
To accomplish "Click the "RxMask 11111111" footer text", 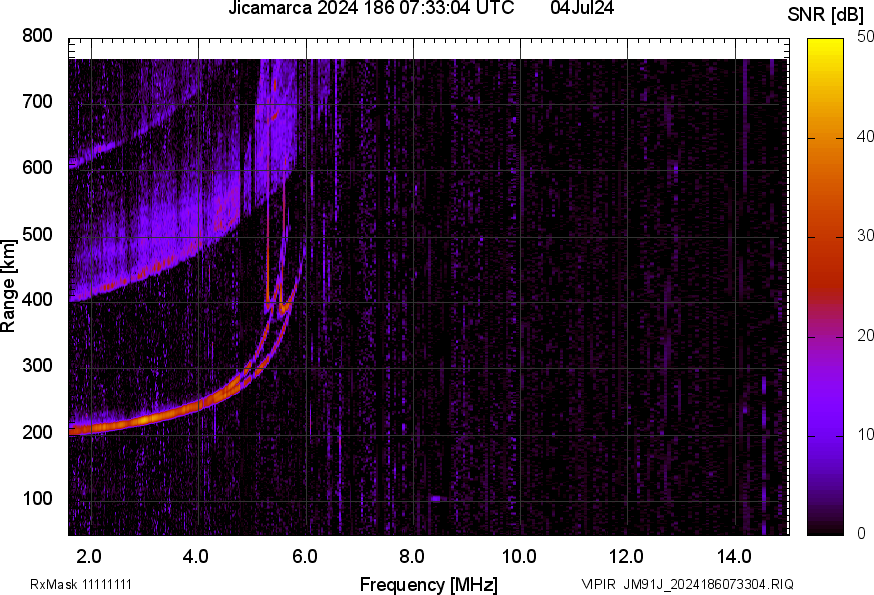I will tap(81, 584).
